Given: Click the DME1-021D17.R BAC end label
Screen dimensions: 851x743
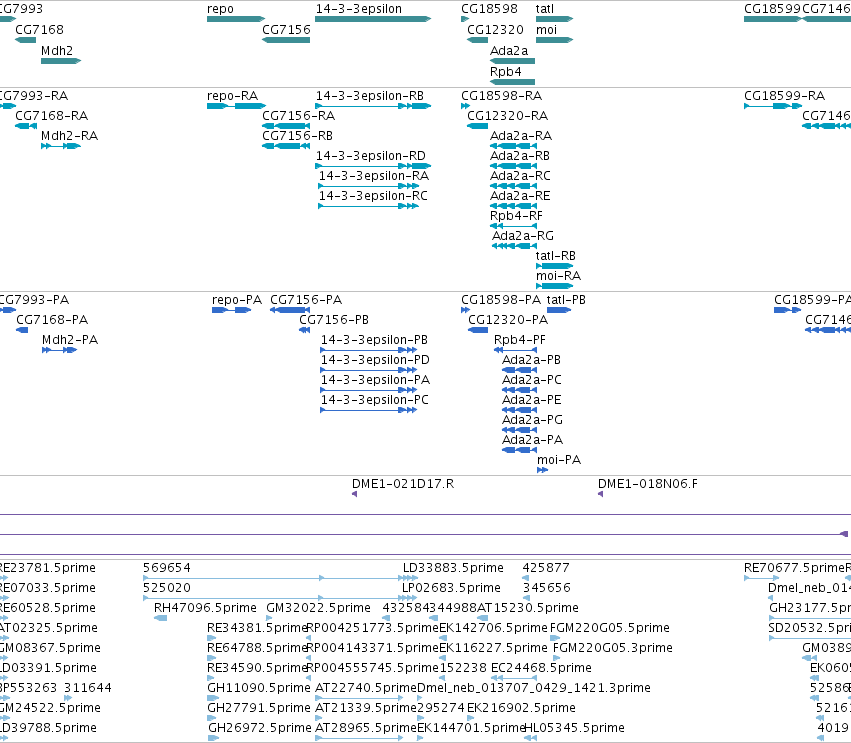Looking at the screenshot, I should point(403,484).
